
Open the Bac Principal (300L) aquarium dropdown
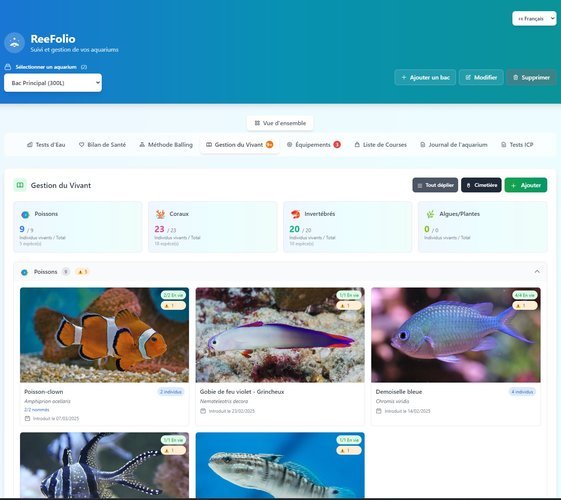click(x=53, y=83)
